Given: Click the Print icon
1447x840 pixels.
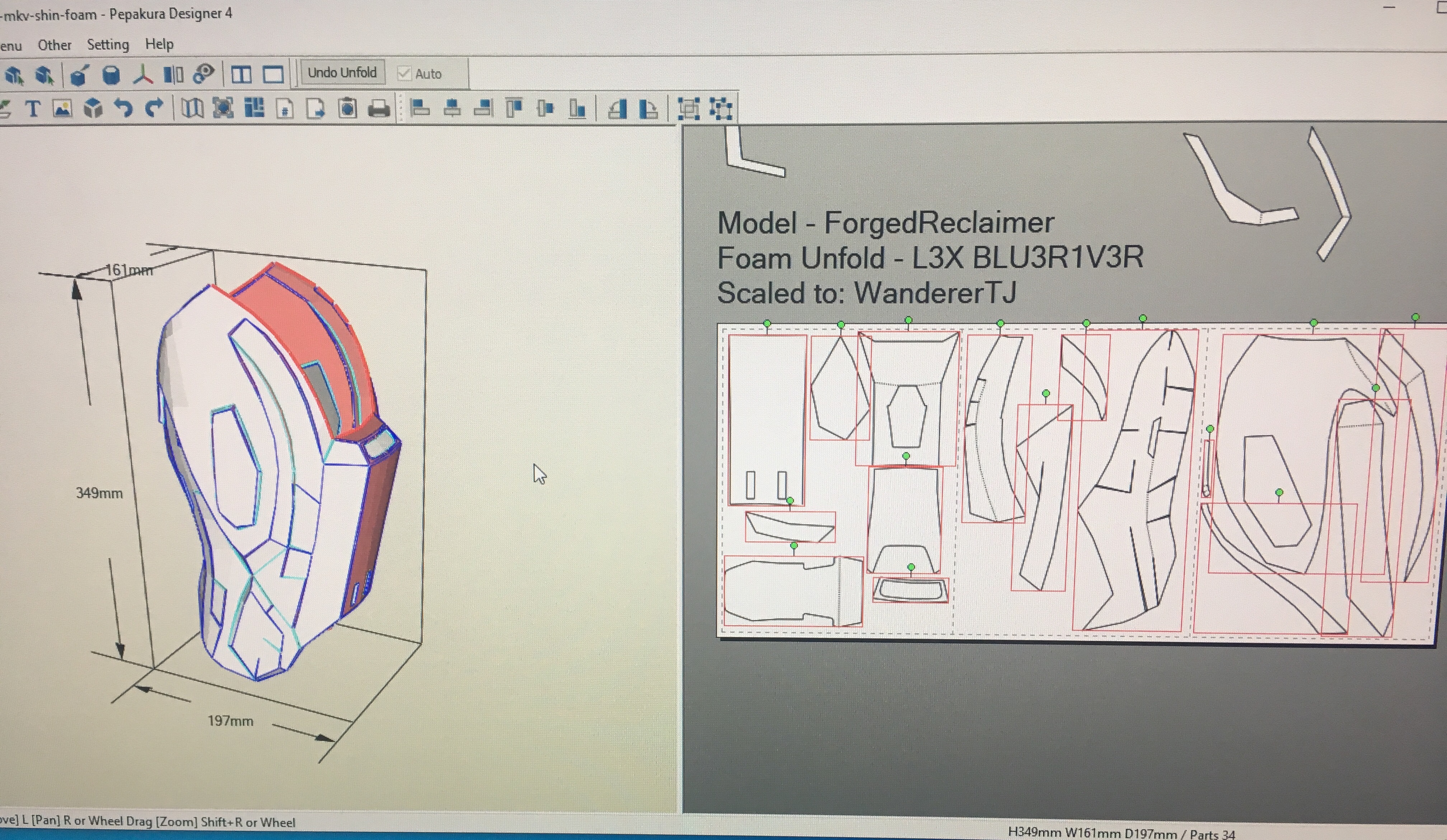Looking at the screenshot, I should click(x=378, y=108).
